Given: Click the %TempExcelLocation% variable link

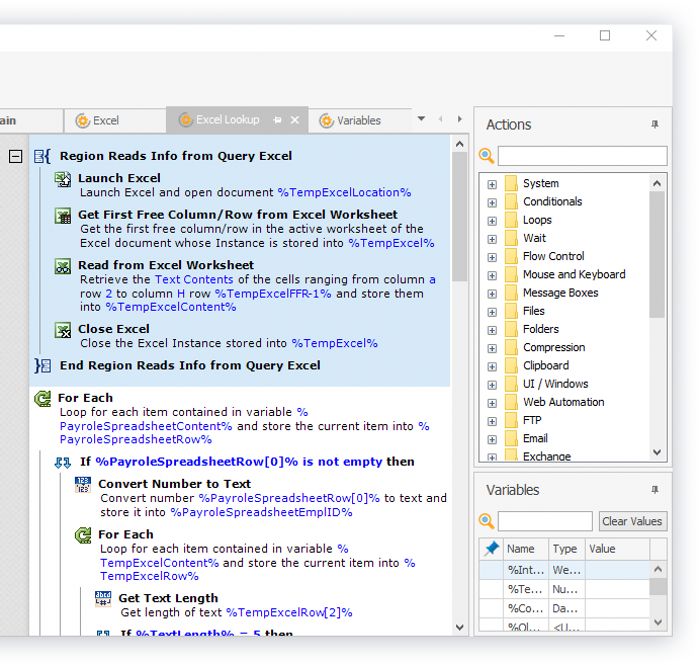Looking at the screenshot, I should pyautogui.click(x=344, y=193).
